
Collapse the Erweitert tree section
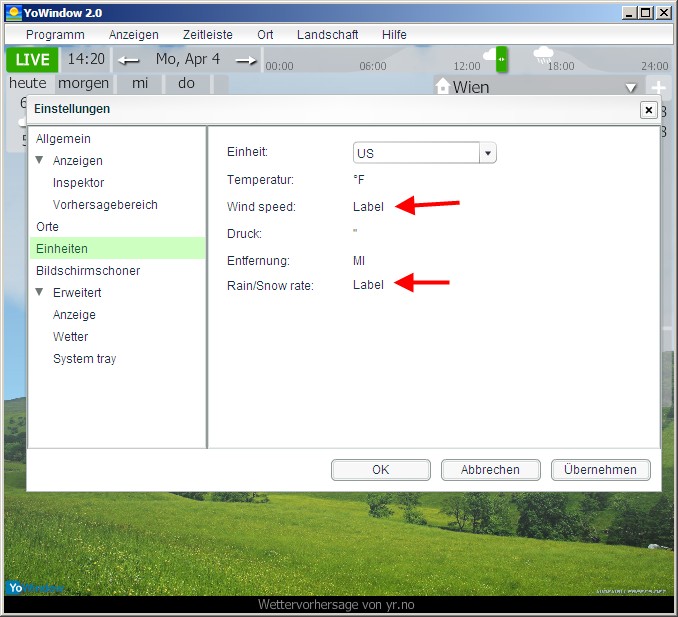[40, 293]
